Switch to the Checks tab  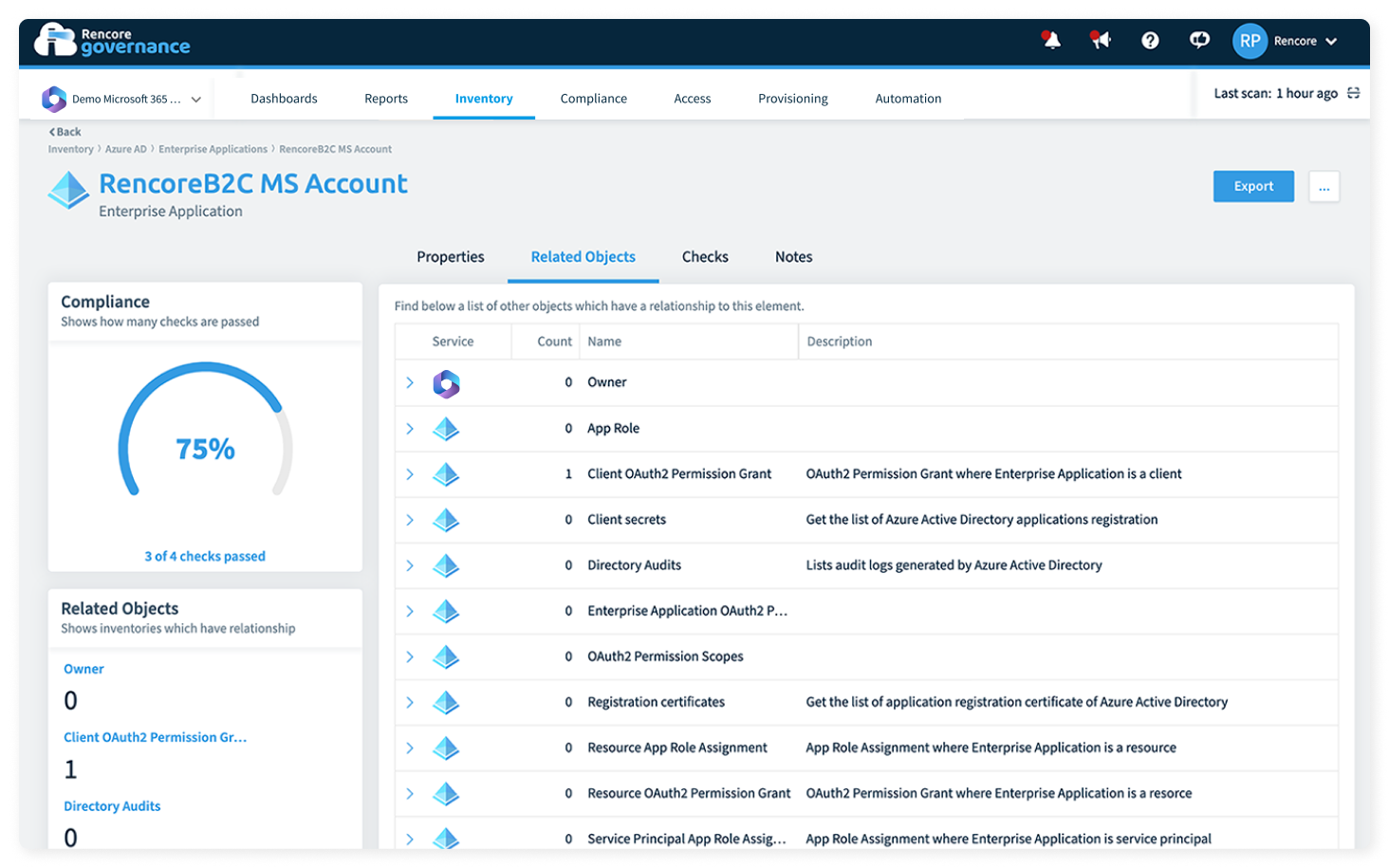click(x=705, y=257)
